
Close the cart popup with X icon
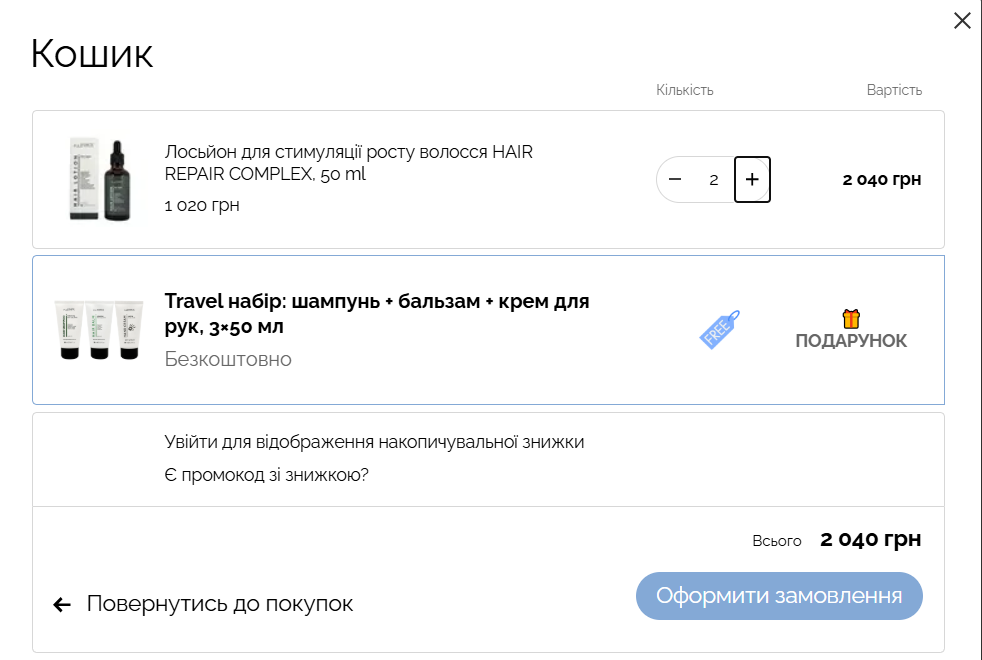point(962,21)
